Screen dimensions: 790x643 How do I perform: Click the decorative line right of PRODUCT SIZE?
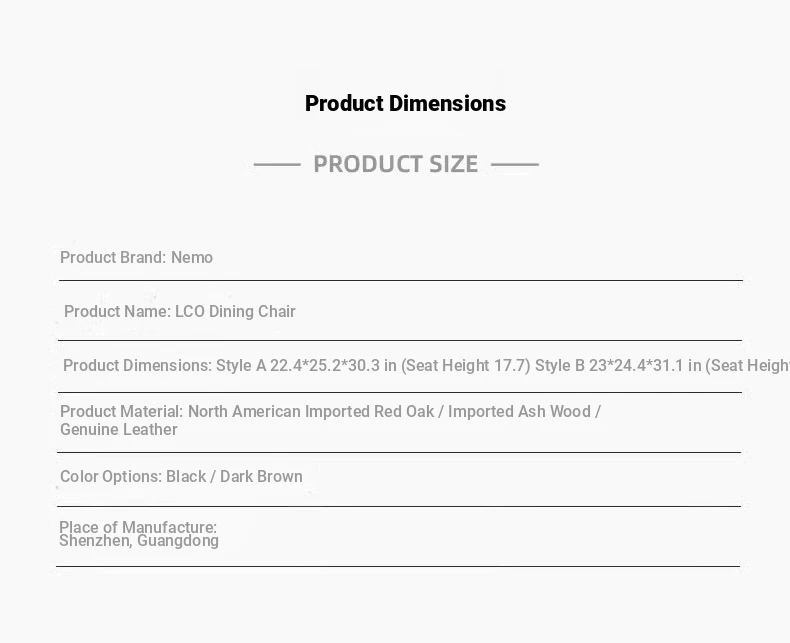pos(514,164)
